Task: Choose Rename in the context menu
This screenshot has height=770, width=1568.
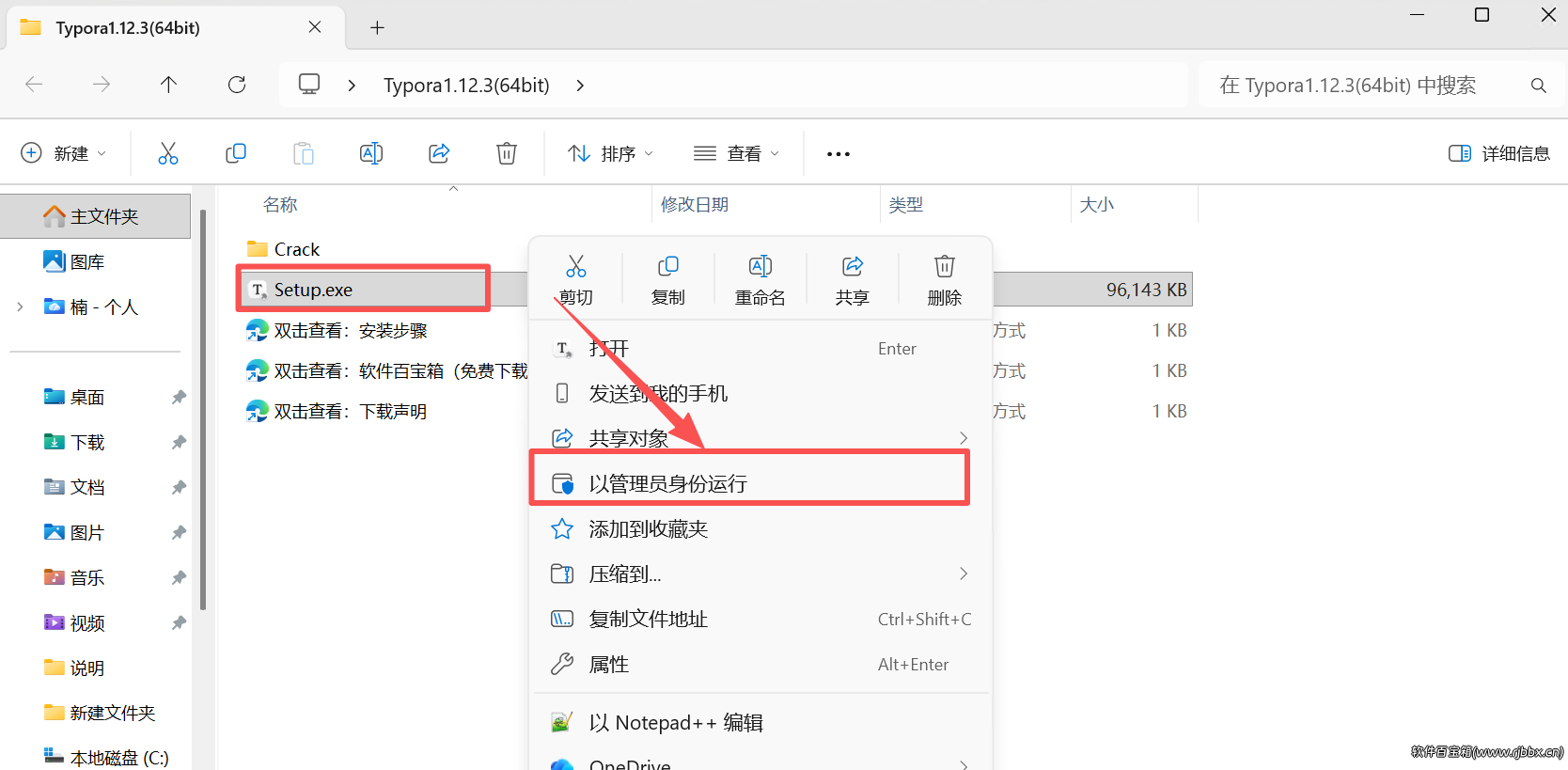Action: click(x=760, y=279)
